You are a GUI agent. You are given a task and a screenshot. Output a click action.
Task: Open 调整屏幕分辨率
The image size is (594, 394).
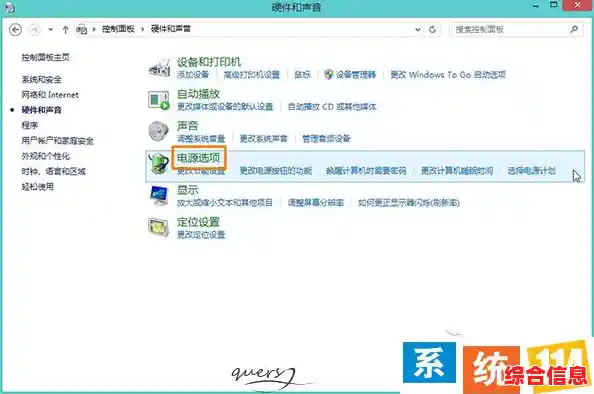click(x=316, y=203)
